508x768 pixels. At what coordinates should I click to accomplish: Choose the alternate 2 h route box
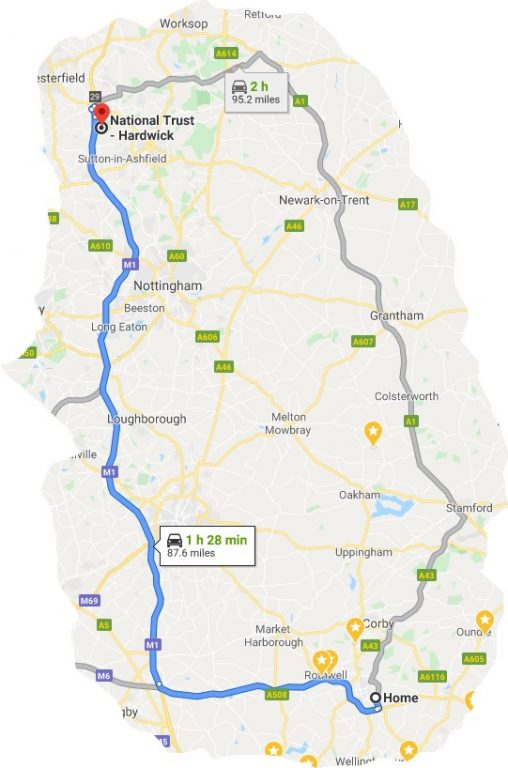[256, 93]
